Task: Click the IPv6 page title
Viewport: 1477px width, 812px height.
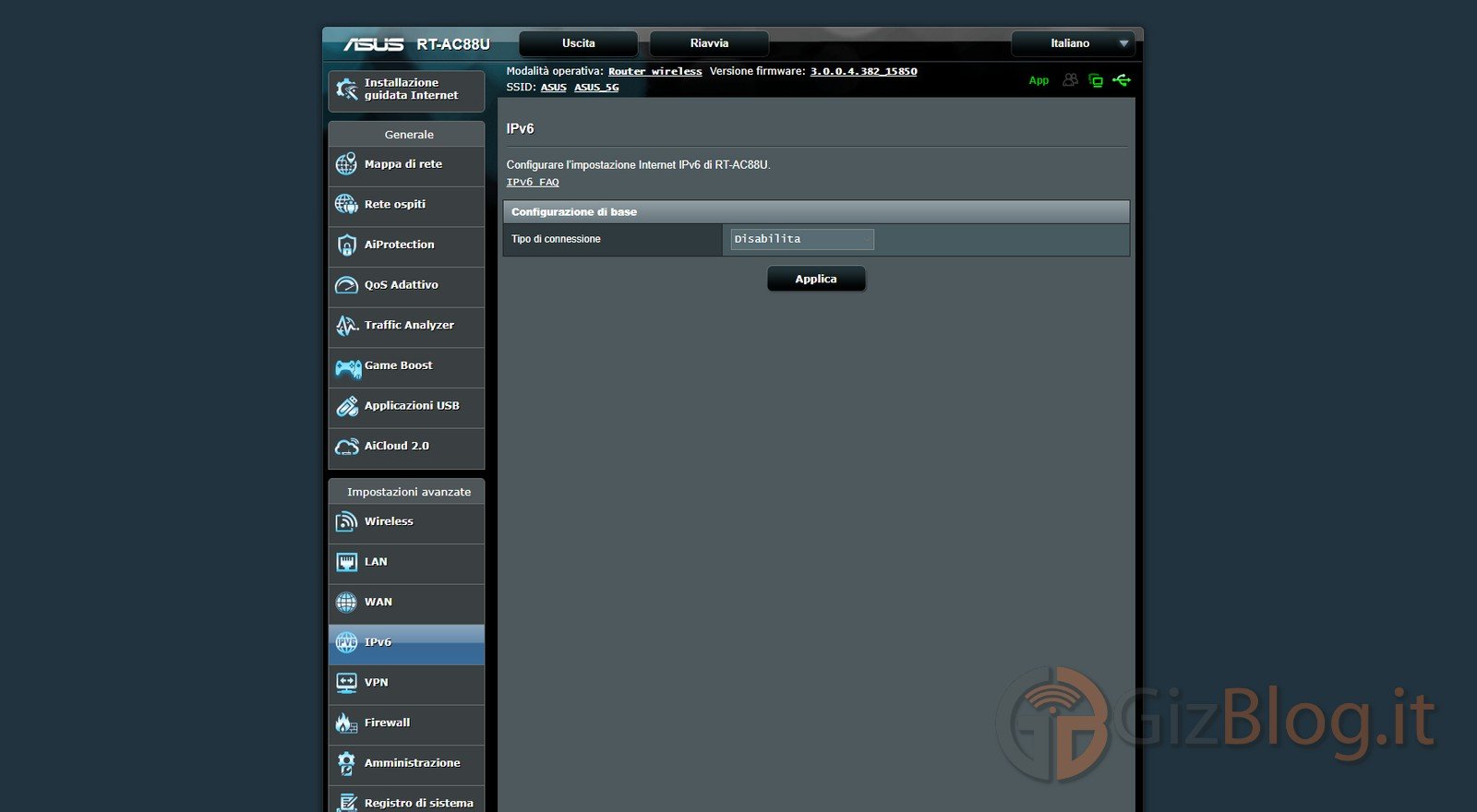Action: (x=520, y=129)
